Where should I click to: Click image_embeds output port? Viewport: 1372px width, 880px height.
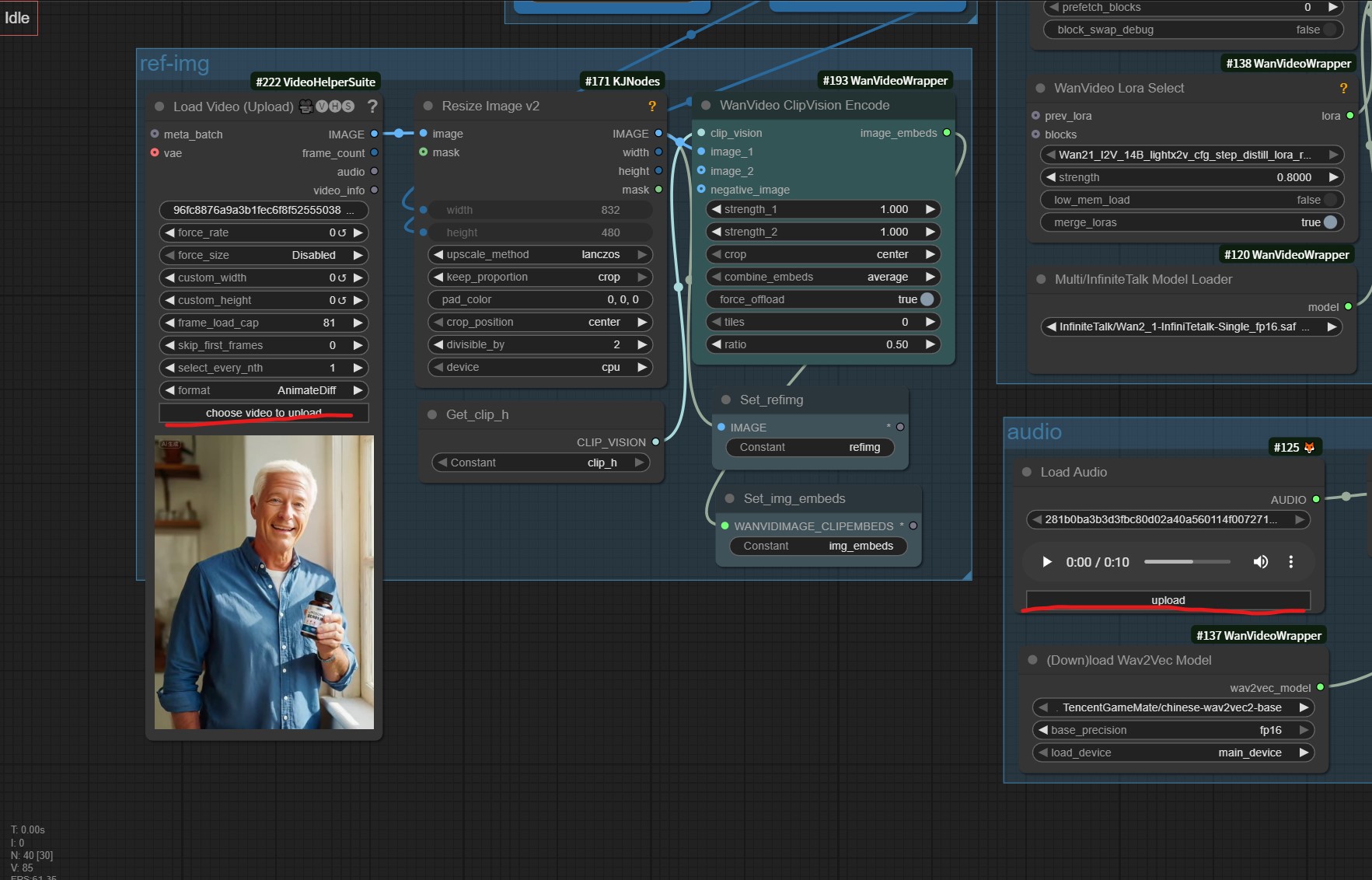pyautogui.click(x=947, y=133)
